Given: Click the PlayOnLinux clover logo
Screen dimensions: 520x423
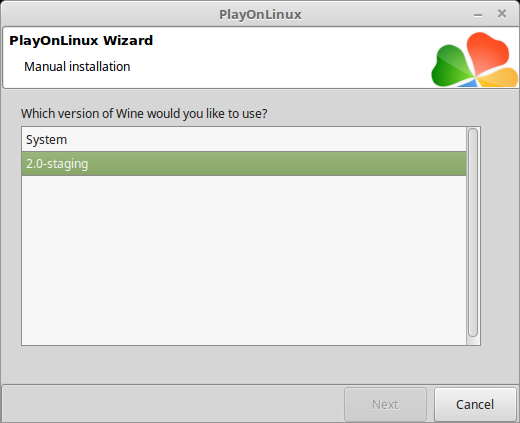Looking at the screenshot, I should click(475, 60).
